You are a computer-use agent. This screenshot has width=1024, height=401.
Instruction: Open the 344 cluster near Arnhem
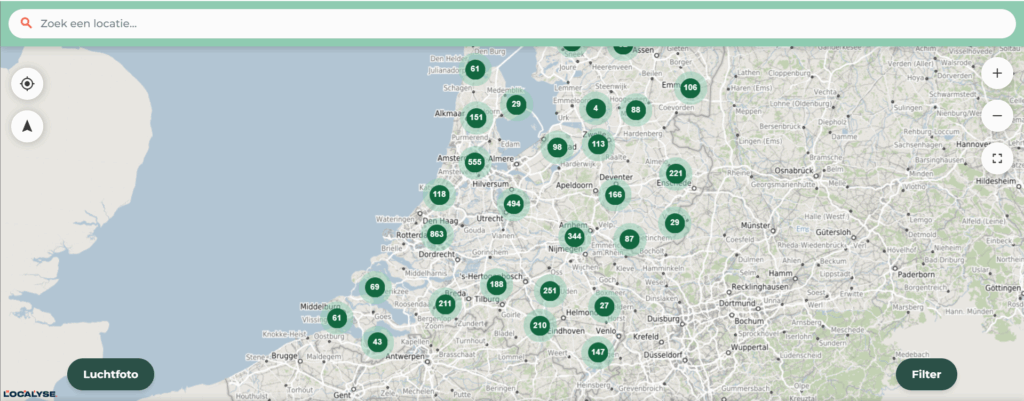[574, 236]
